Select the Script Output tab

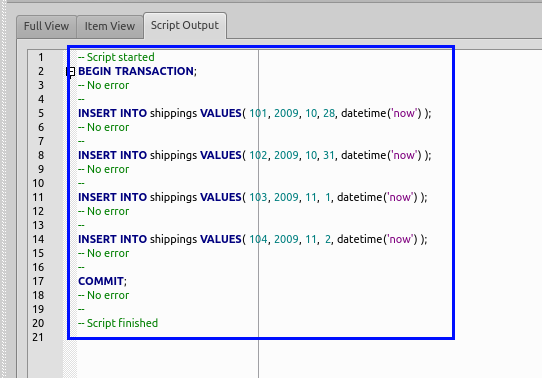point(185,26)
